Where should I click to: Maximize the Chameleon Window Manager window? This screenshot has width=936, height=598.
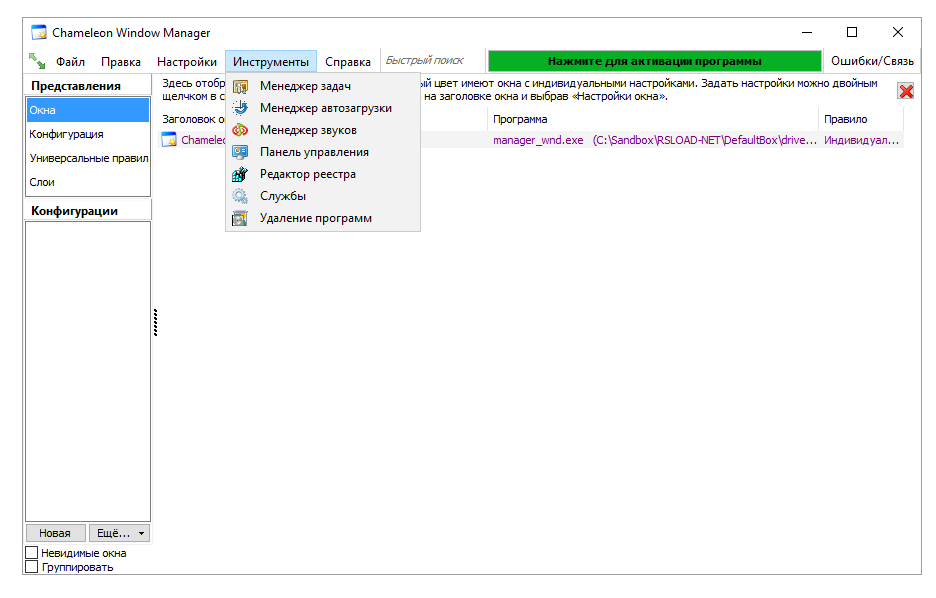(x=852, y=32)
